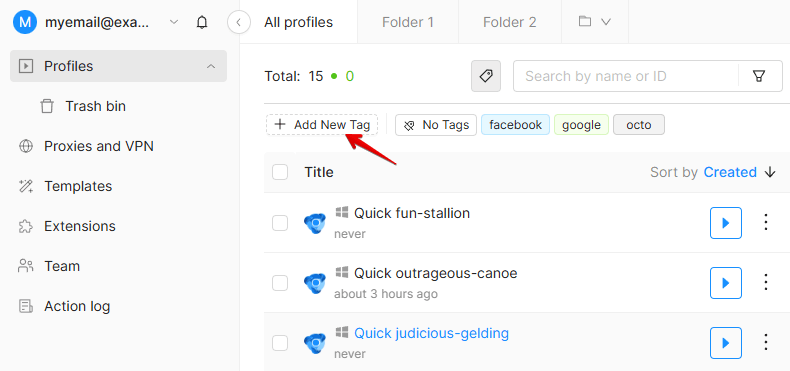Switch to the Folder 2 tab

tap(509, 22)
